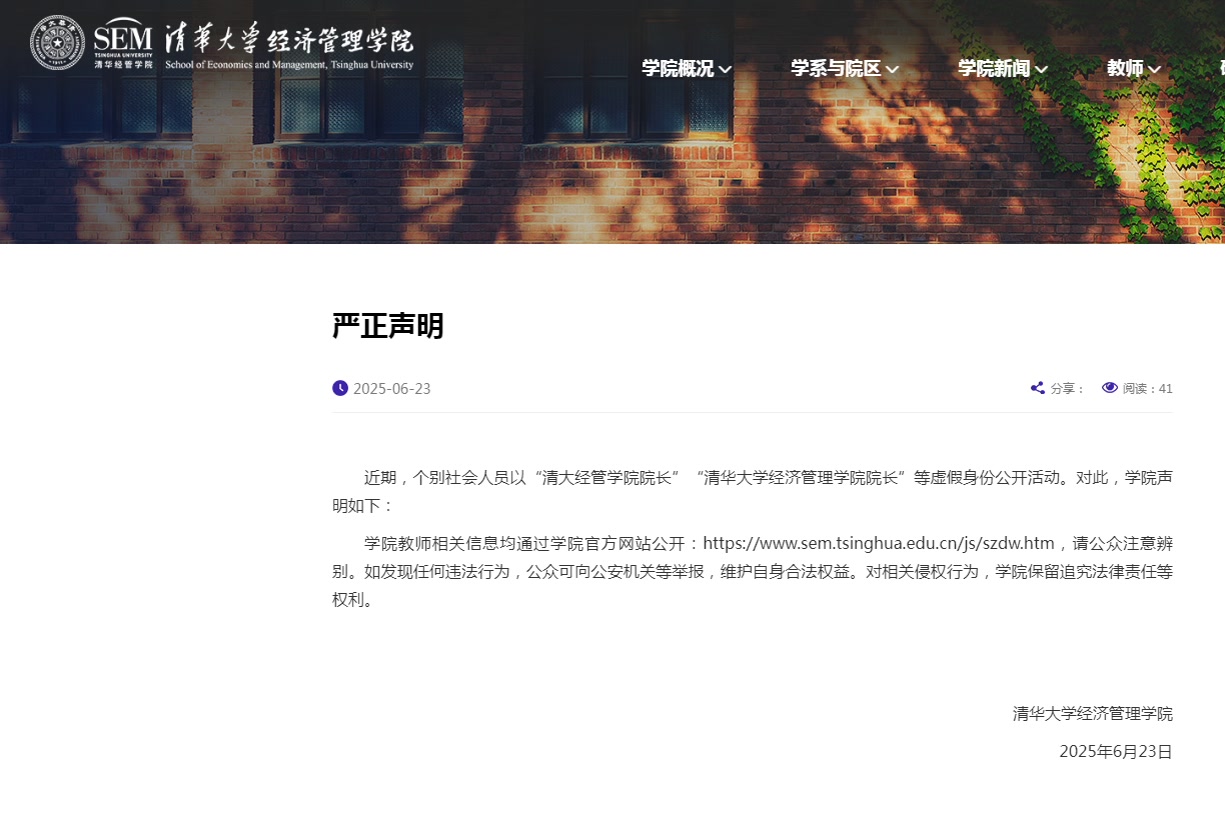Click the purple share icon
Image resolution: width=1225 pixels, height=826 pixels.
pos(1038,388)
